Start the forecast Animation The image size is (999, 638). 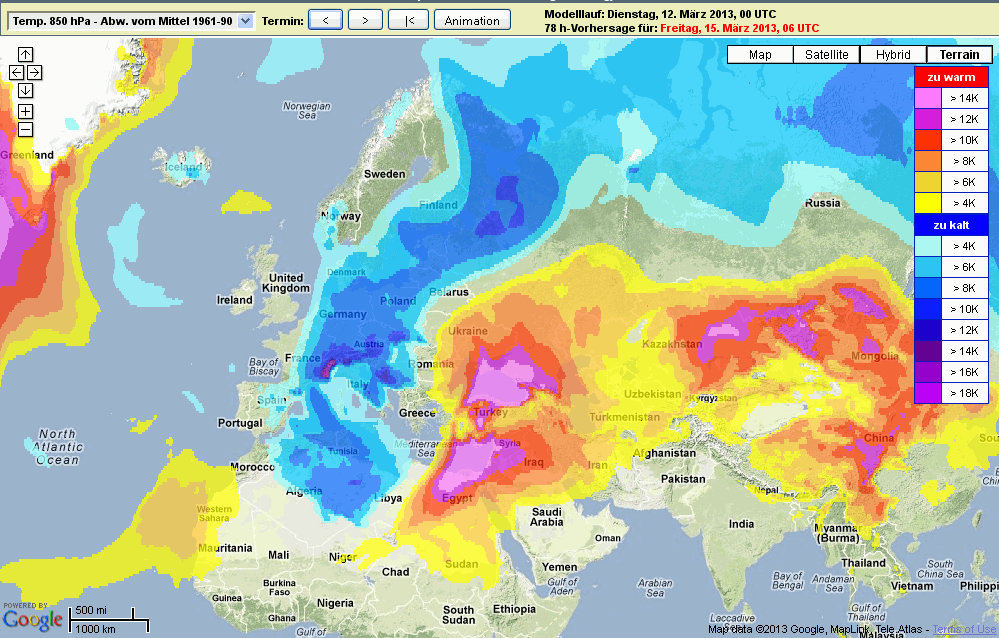coord(473,20)
